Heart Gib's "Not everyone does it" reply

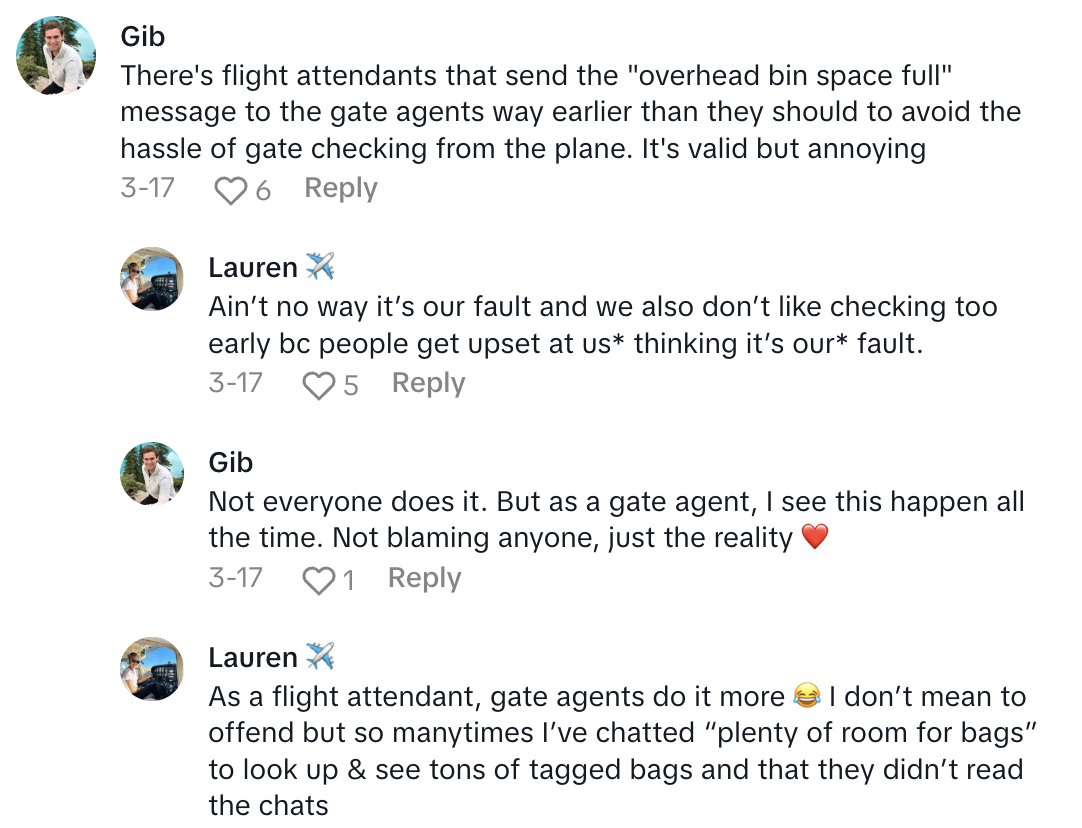pos(318,579)
